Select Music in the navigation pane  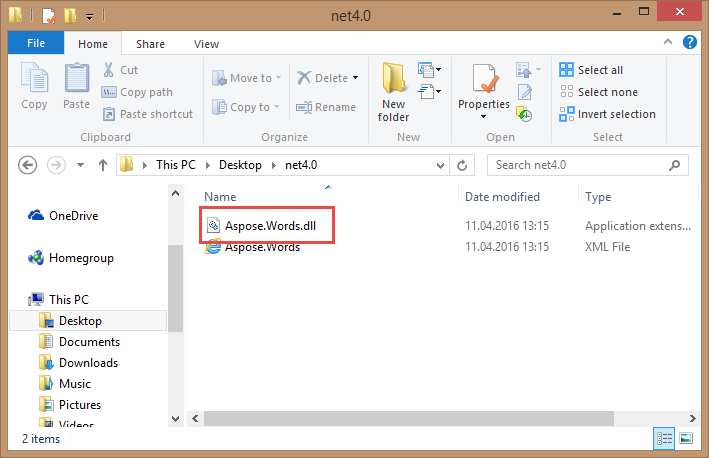65,383
